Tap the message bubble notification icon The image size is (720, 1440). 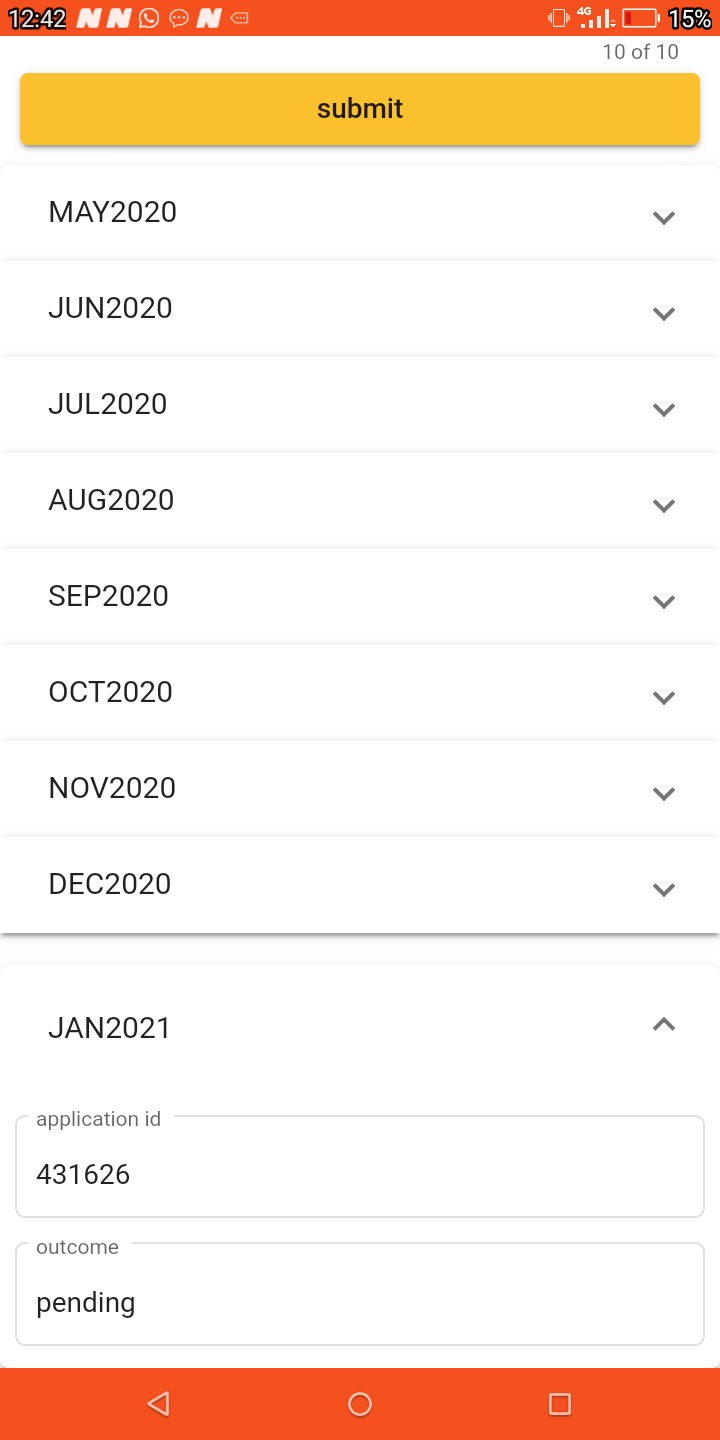pyautogui.click(x=179, y=18)
